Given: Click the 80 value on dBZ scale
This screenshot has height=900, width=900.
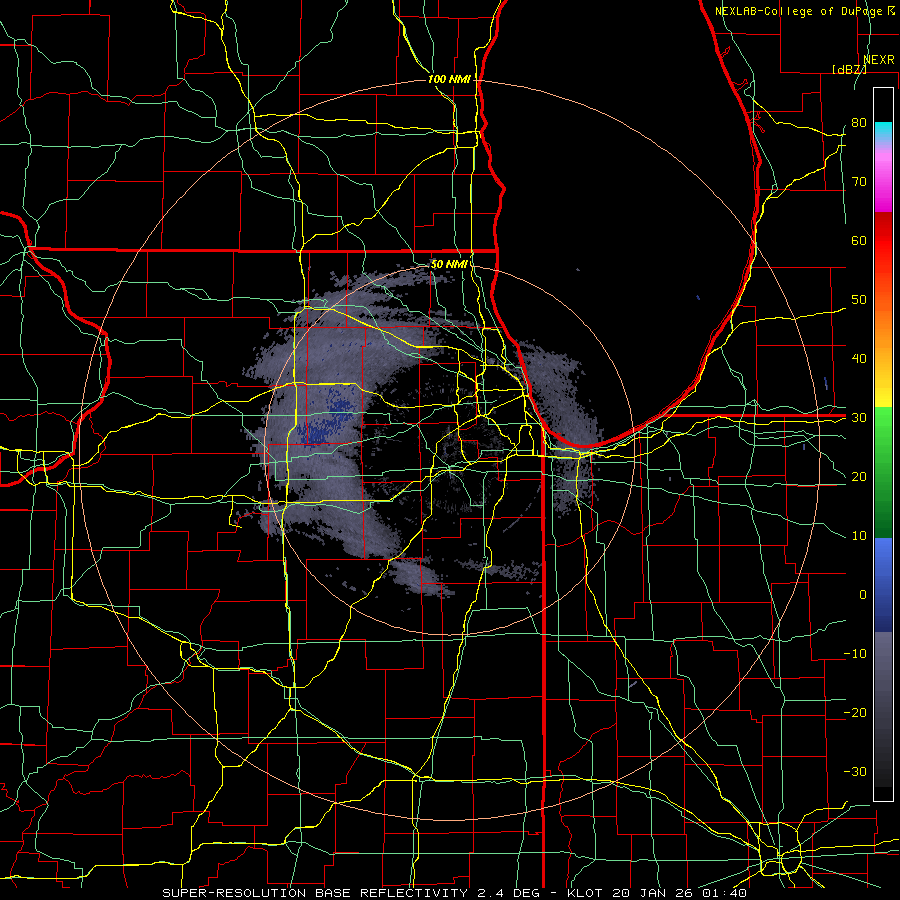Looking at the screenshot, I should pos(859,122).
